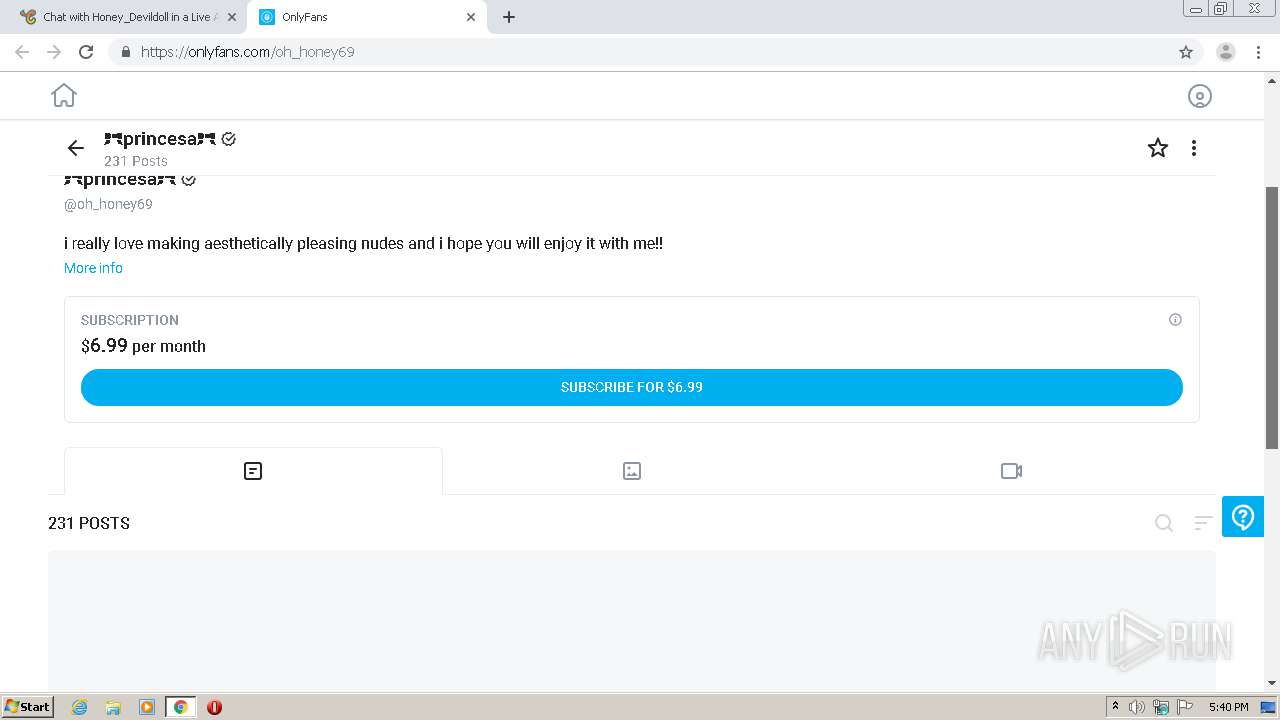Click the page vertical scrollbar thumb
This screenshot has height=720, width=1280.
click(1272, 318)
